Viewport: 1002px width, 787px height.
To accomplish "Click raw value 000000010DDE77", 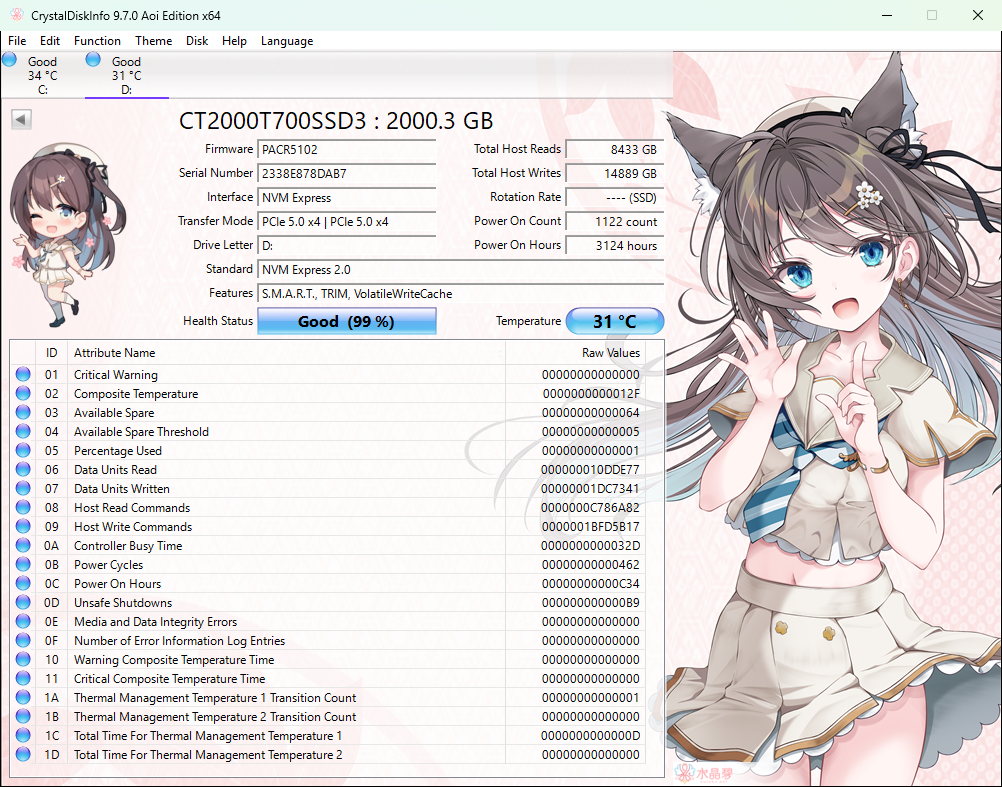I will pyautogui.click(x=590, y=470).
